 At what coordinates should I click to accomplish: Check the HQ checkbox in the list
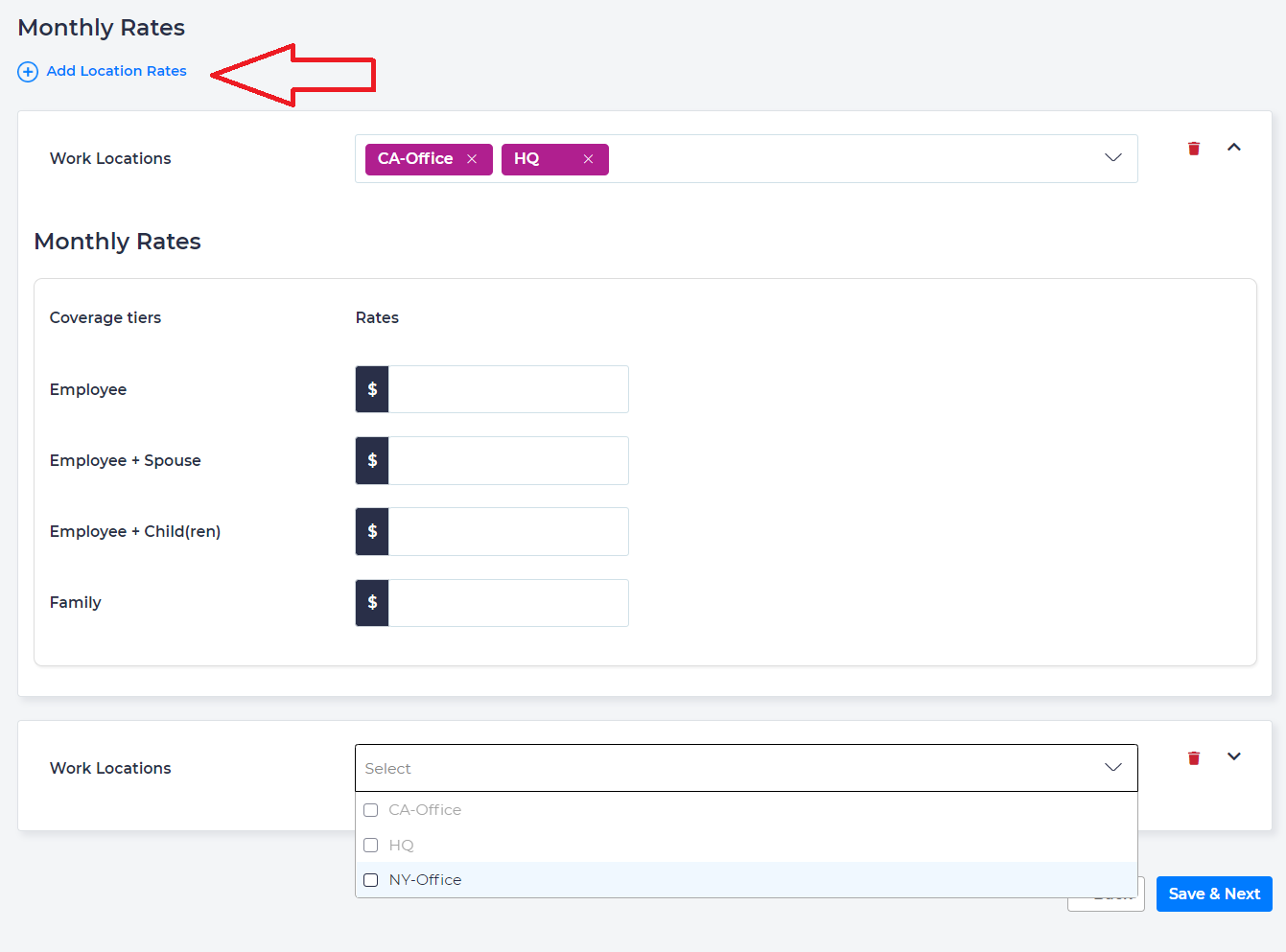(x=371, y=846)
